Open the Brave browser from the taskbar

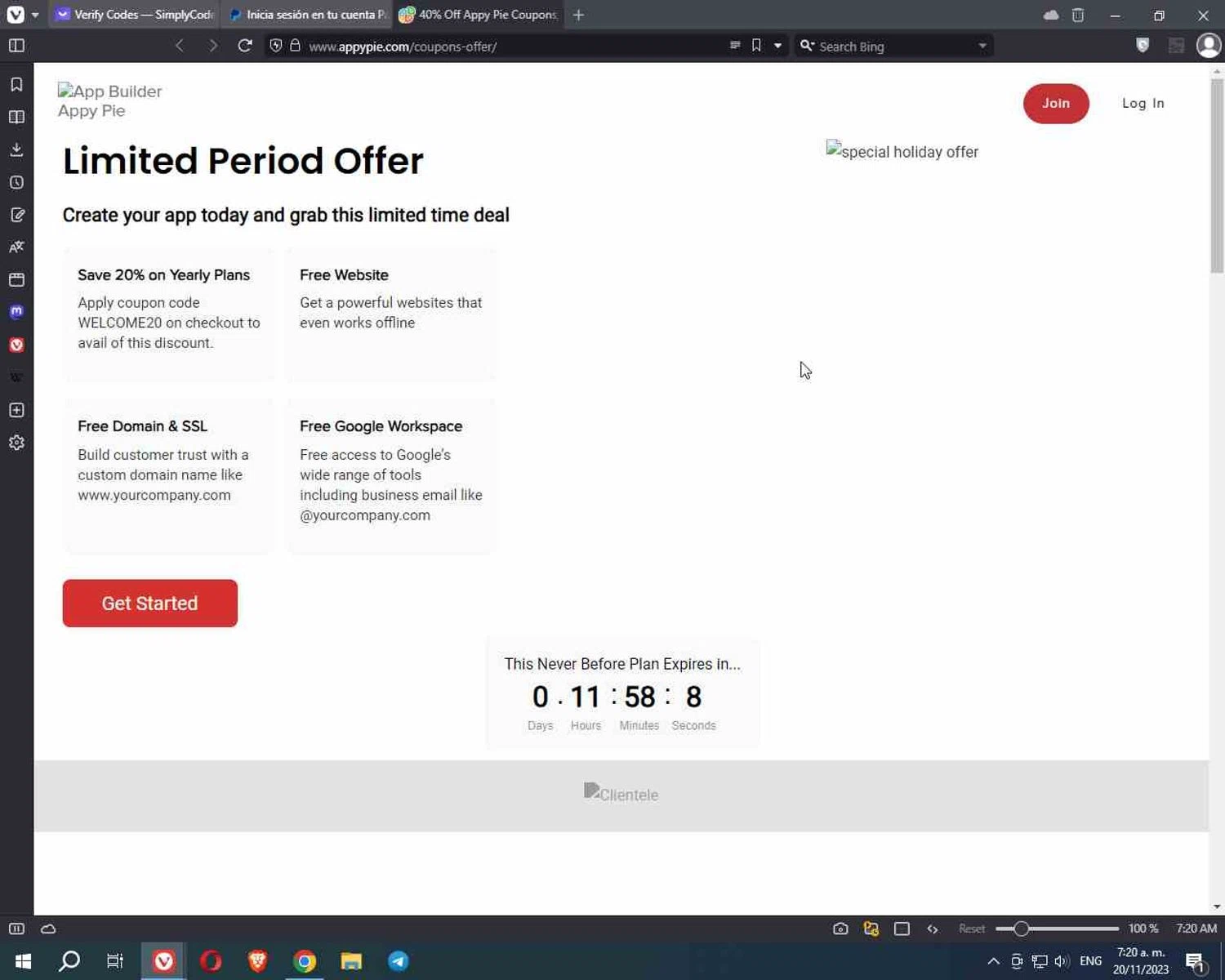(x=257, y=961)
